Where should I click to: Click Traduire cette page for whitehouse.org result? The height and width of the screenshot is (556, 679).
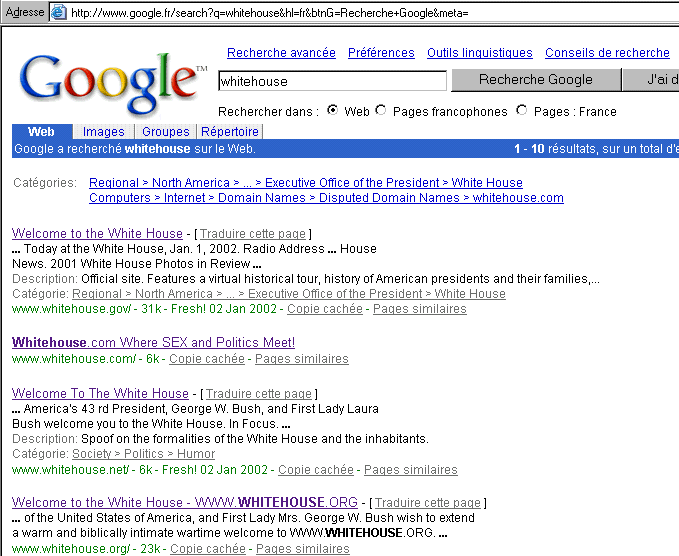[428, 503]
